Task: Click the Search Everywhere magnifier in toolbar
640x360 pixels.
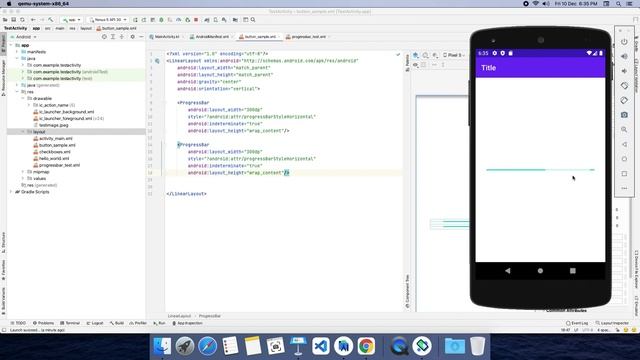Action: point(253,20)
